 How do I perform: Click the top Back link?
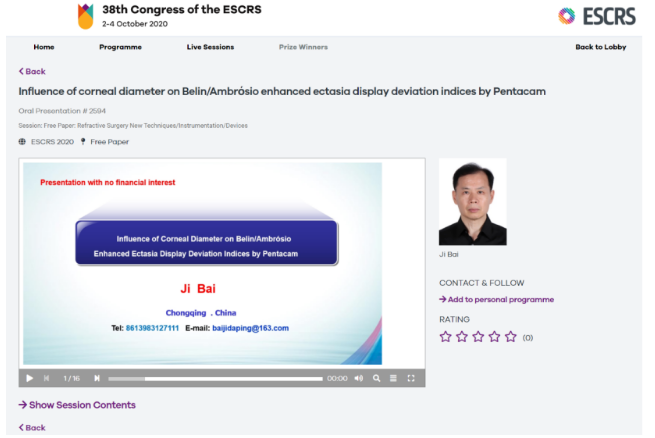[x=32, y=71]
